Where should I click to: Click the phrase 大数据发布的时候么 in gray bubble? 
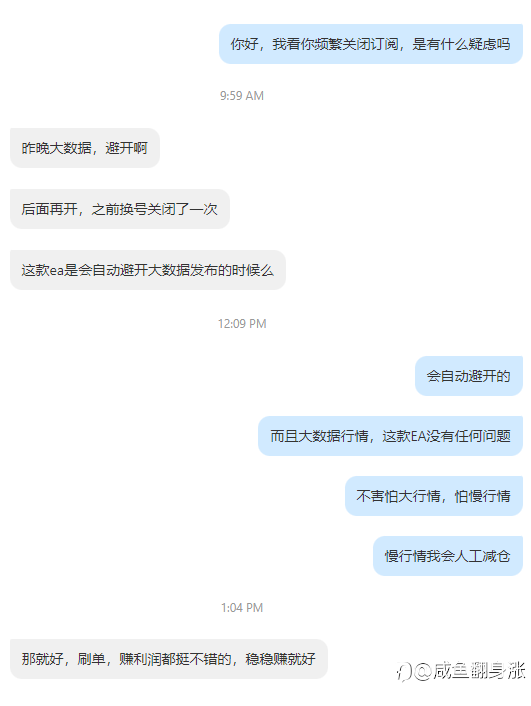211,270
